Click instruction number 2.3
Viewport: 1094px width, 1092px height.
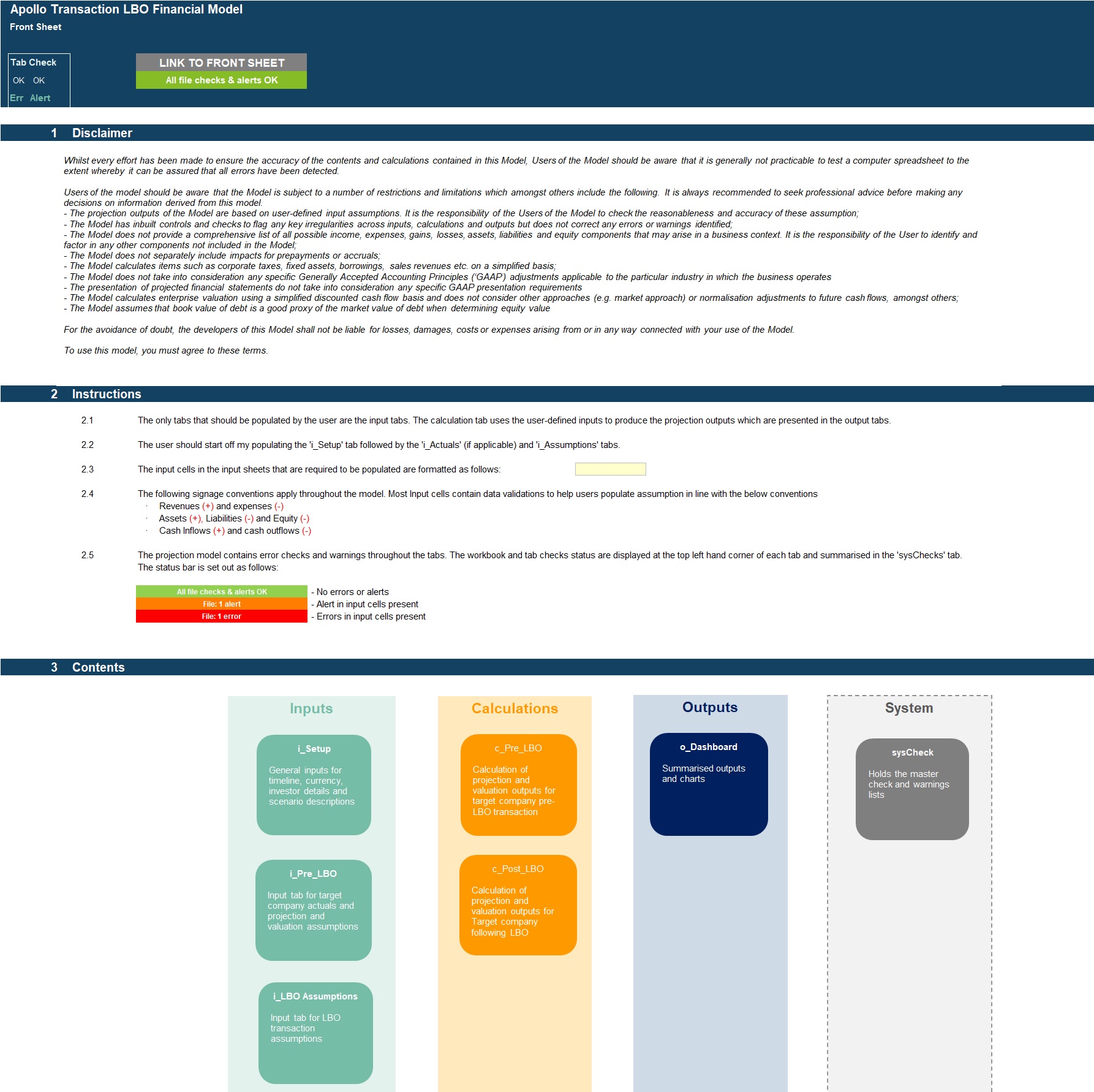point(88,469)
